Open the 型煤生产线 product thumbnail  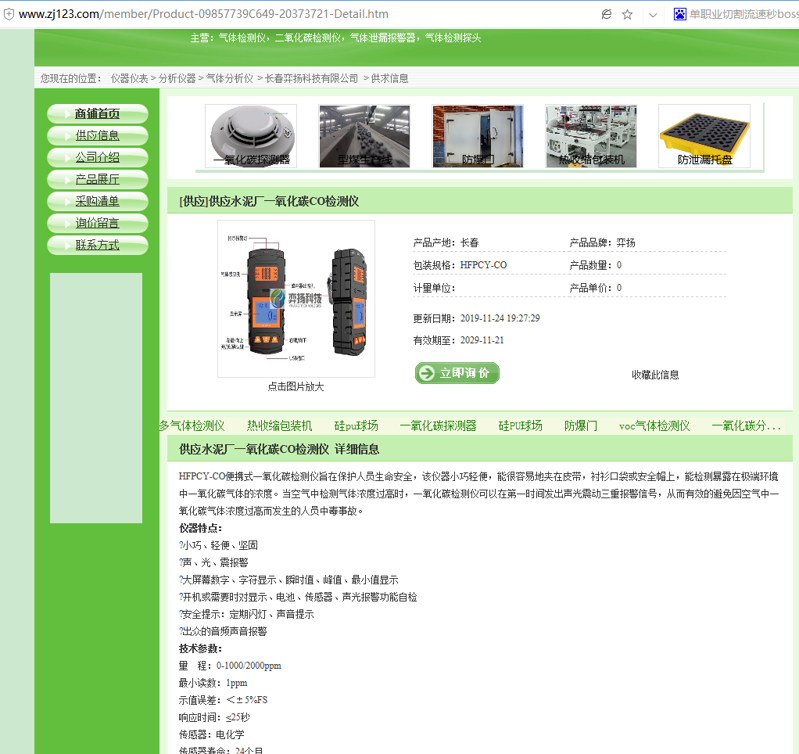(x=364, y=136)
